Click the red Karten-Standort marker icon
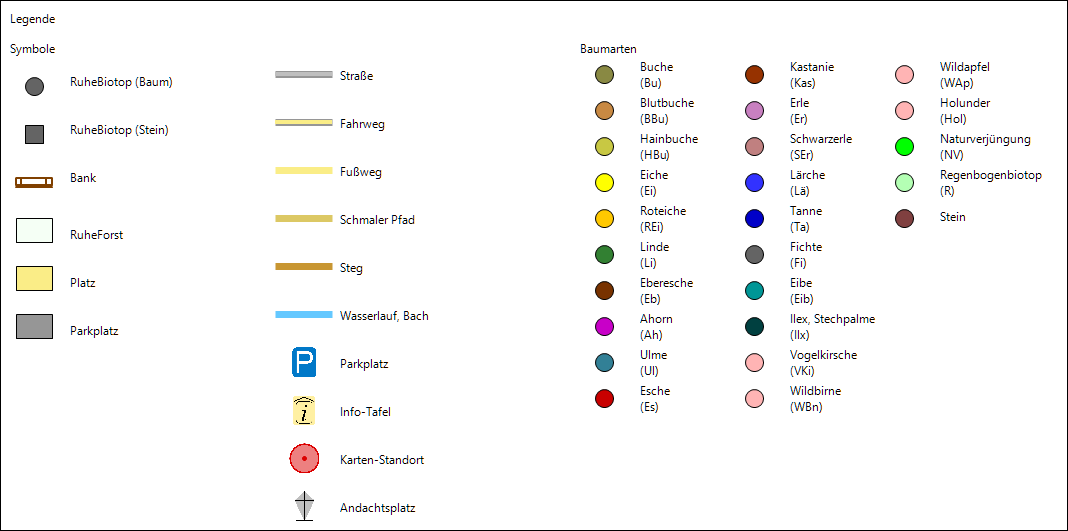Viewport: 1068px width, 531px height. 304,459
